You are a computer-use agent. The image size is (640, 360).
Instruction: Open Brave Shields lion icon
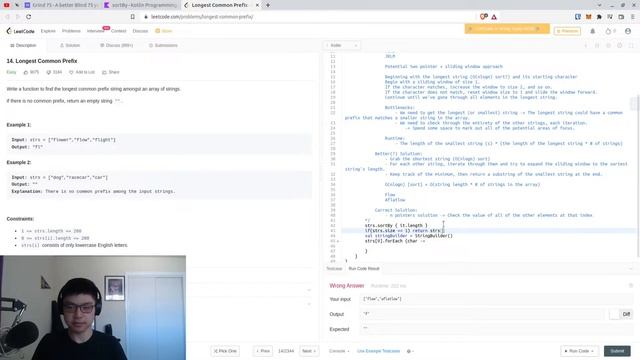tap(484, 17)
